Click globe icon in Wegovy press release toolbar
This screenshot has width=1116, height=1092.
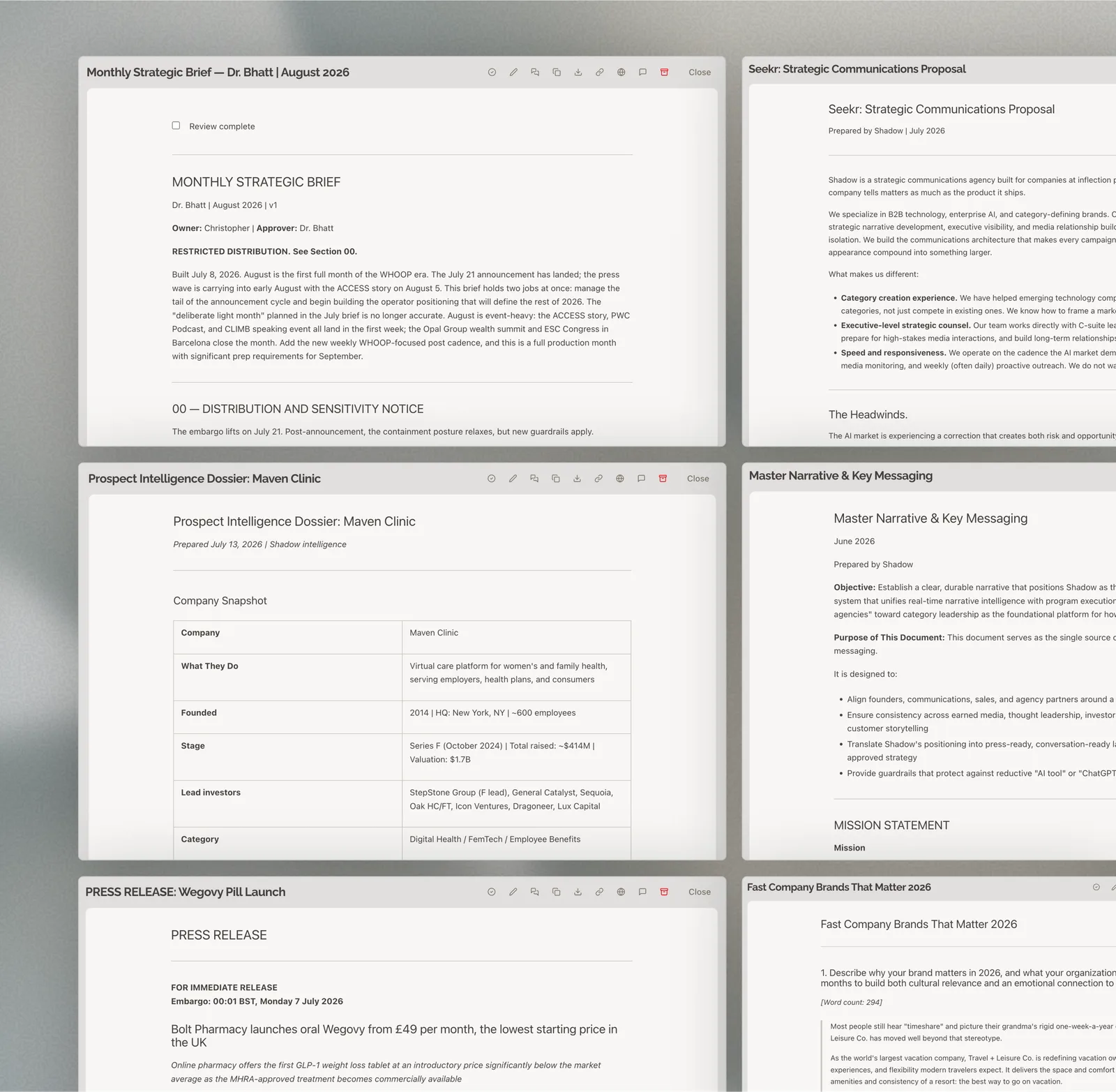tap(621, 892)
